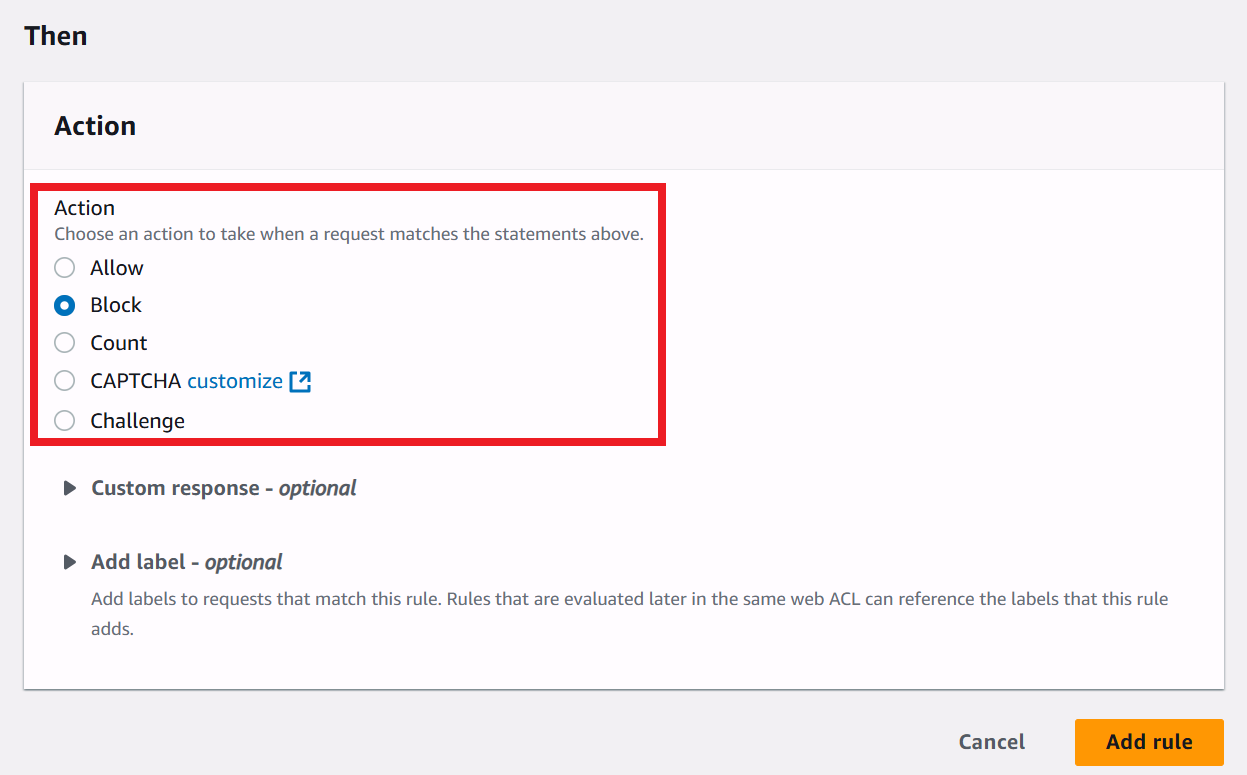Cancel the rule creation
The width and height of the screenshot is (1247, 775).
[991, 742]
